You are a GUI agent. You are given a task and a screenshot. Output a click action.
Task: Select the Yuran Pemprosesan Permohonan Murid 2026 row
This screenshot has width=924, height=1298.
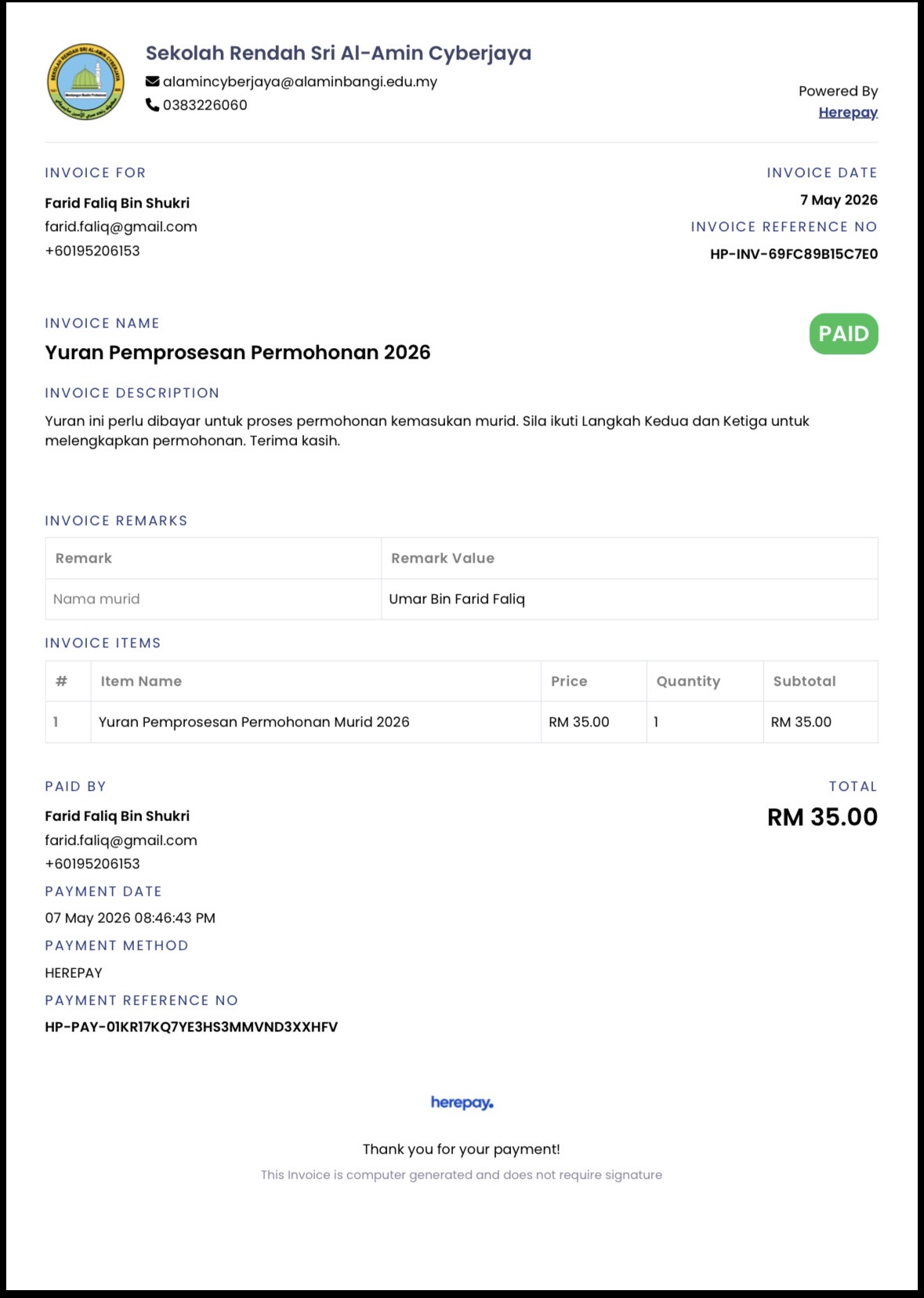[462, 722]
